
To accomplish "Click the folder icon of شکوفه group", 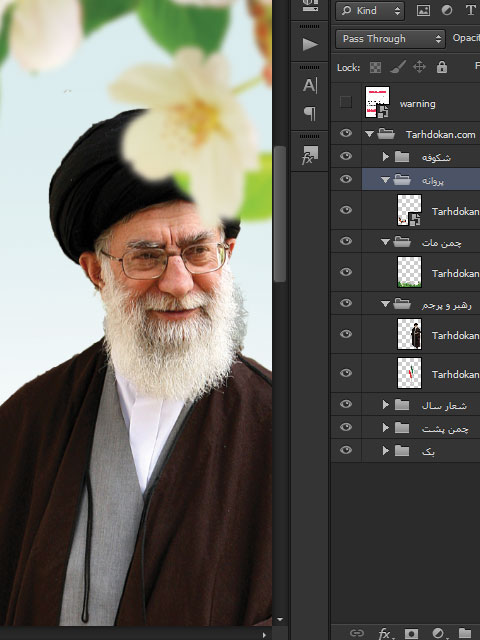I will 402,157.
